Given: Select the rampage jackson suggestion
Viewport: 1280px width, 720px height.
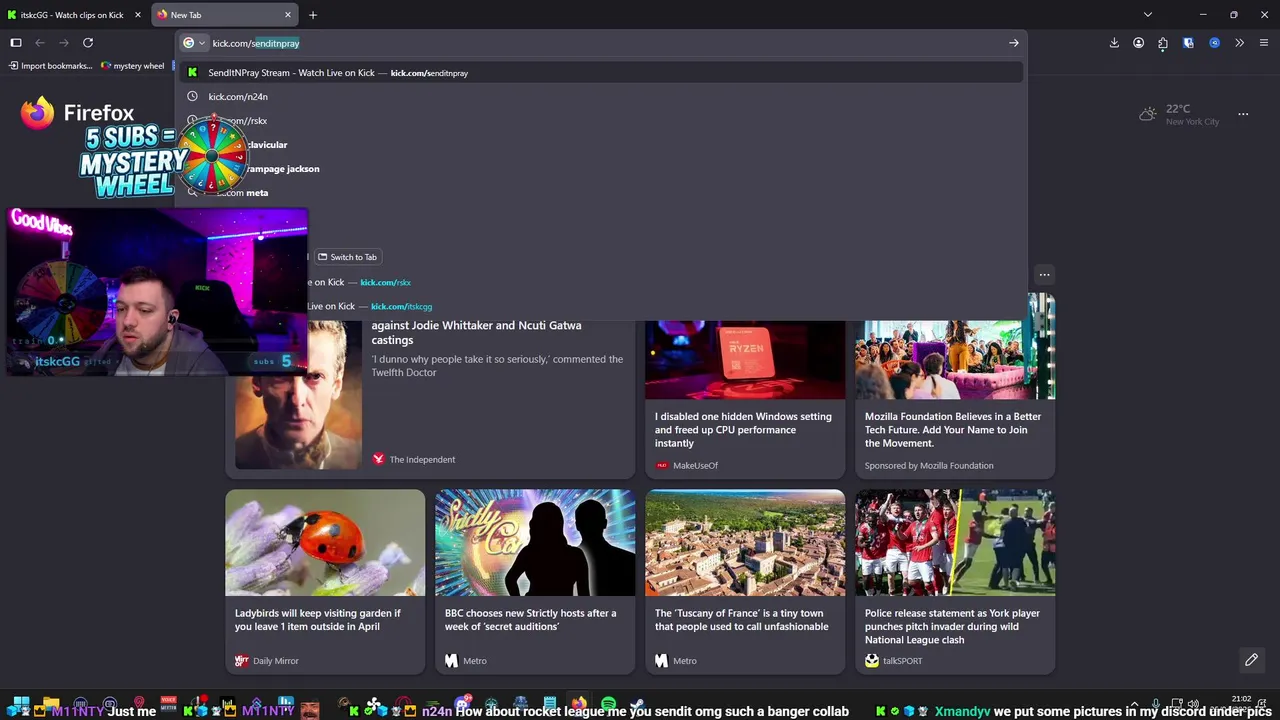Looking at the screenshot, I should [x=602, y=169].
